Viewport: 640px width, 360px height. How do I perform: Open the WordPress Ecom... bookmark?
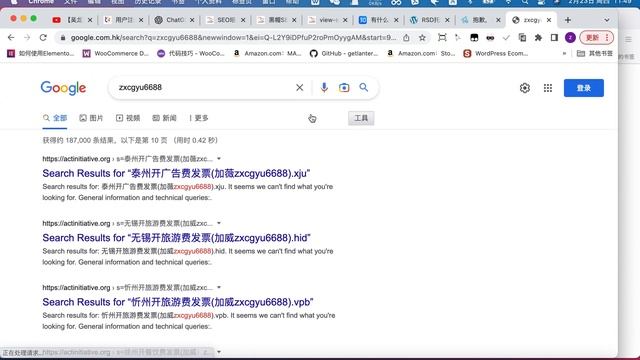tap(496, 53)
